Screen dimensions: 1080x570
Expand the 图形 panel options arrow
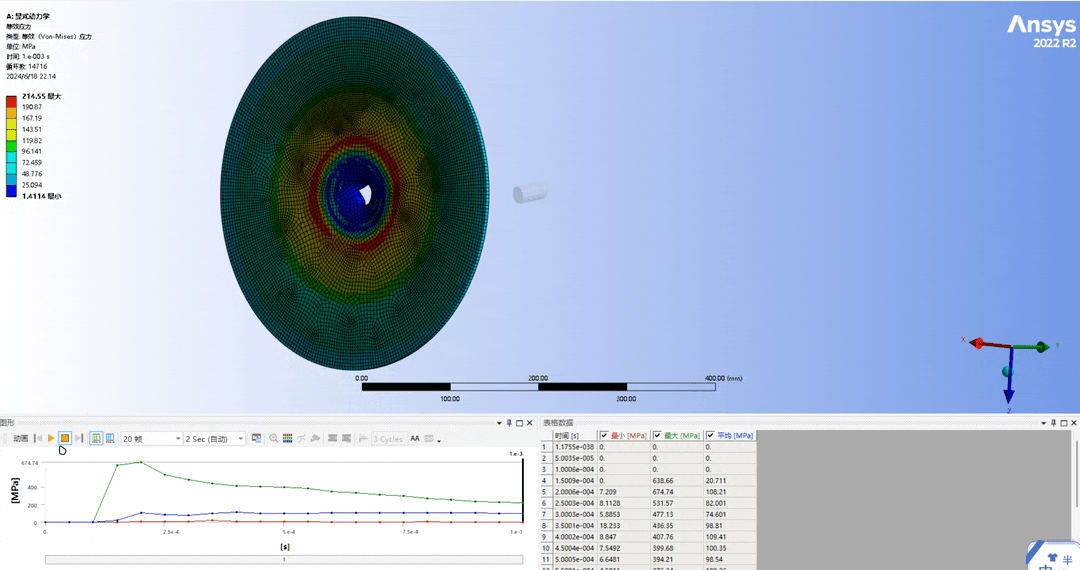click(499, 423)
